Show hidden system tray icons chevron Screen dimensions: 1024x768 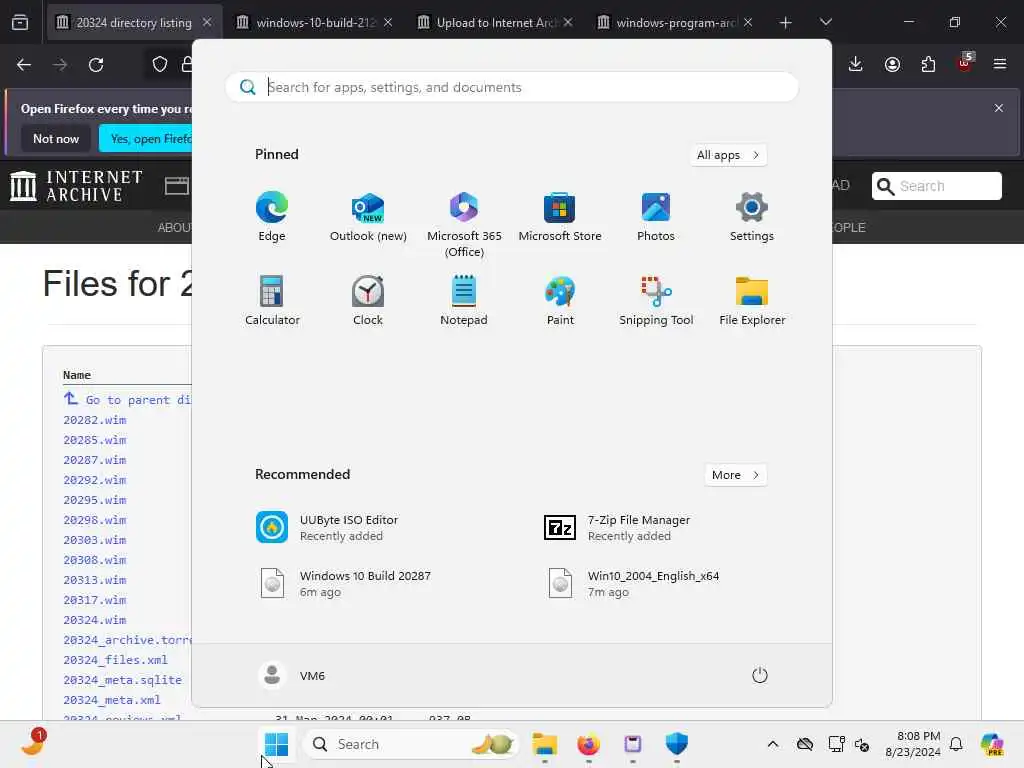tap(773, 744)
